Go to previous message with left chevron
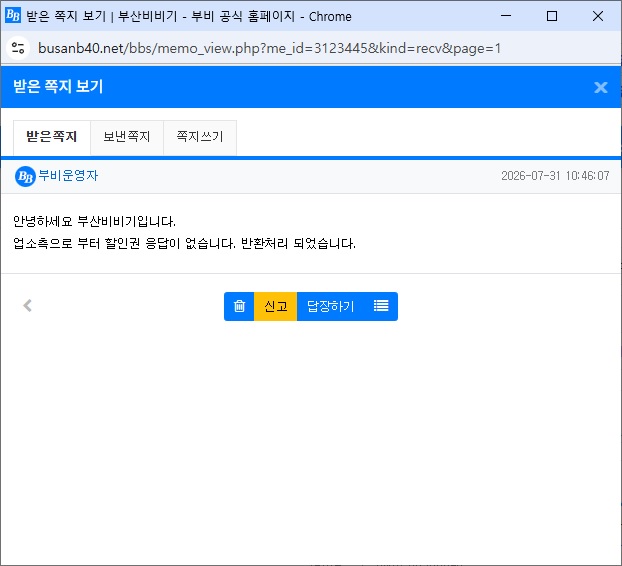Screen dimensions: 622x566 27,306
